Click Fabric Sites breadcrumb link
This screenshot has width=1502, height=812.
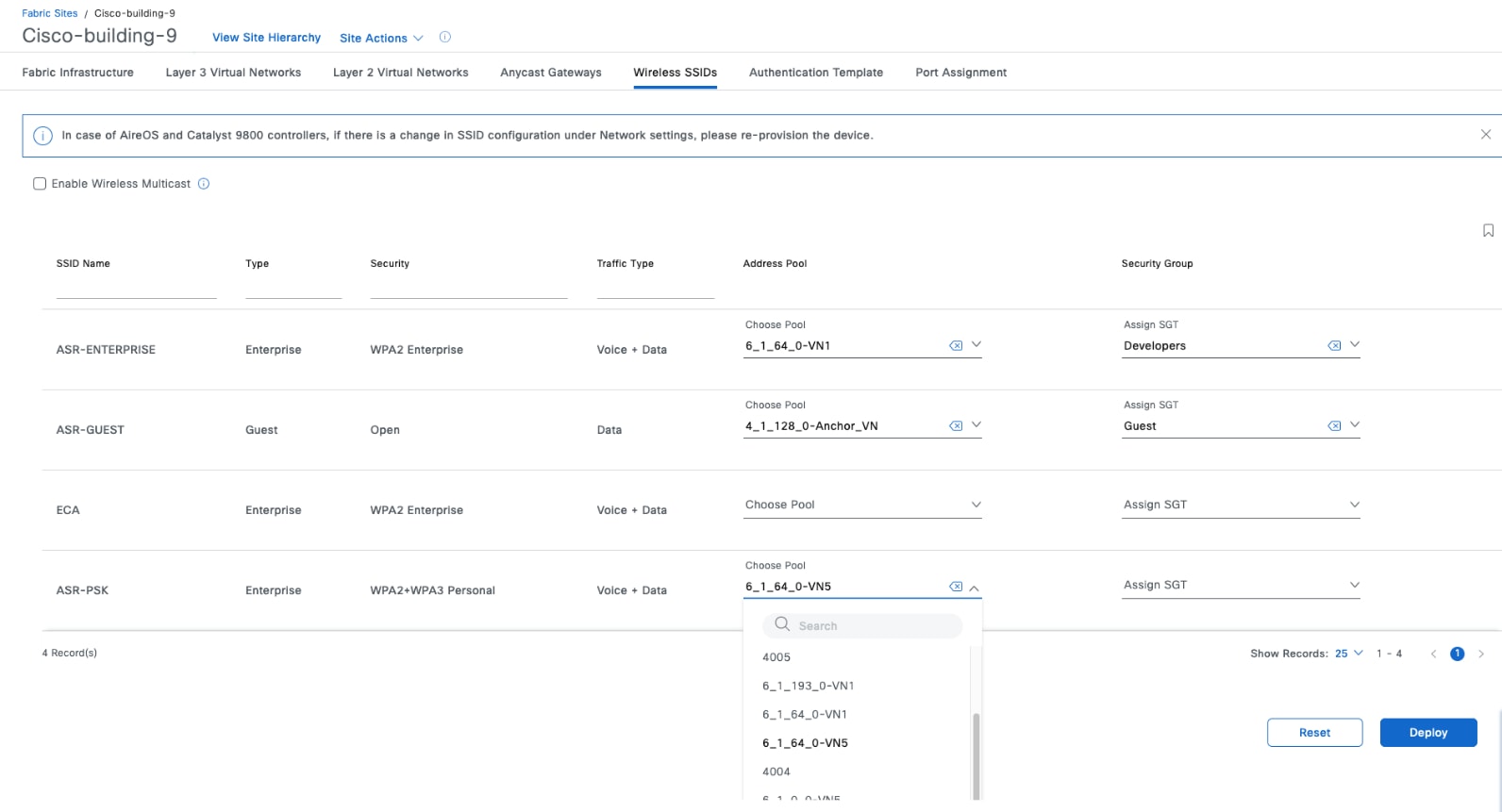click(x=50, y=13)
